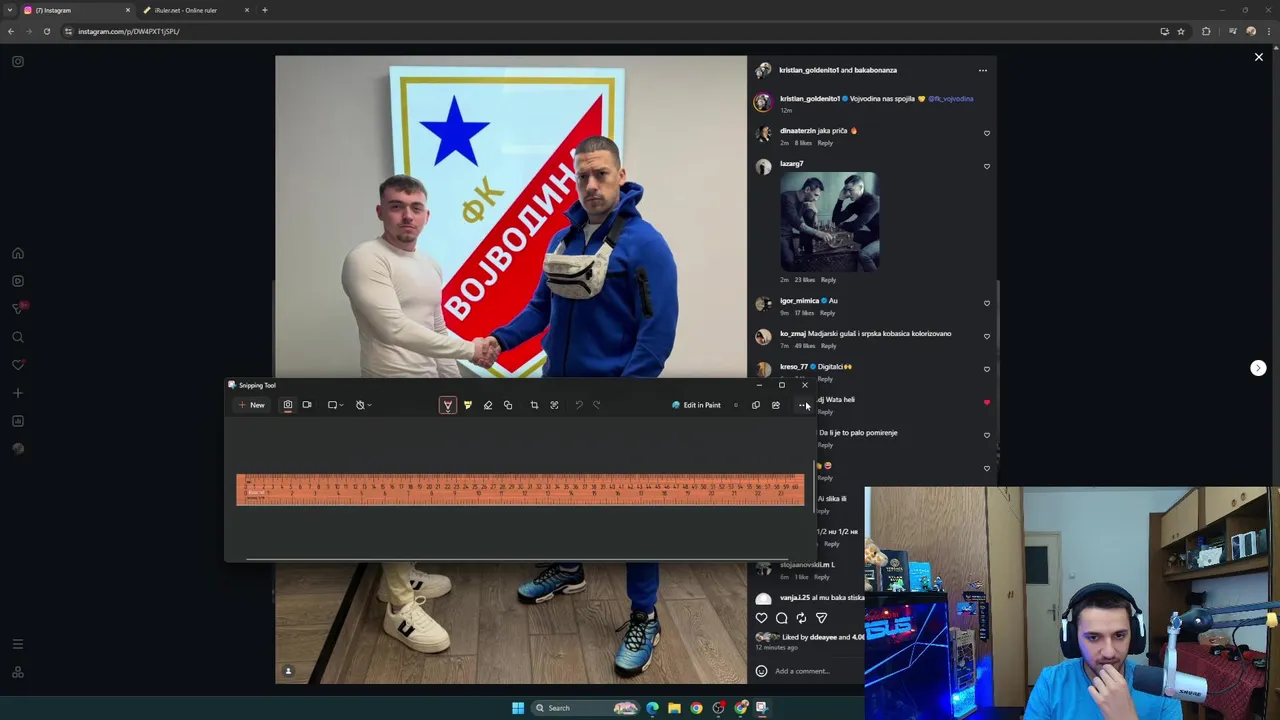
Task: Bookmark this page with star icon
Action: click(1181, 31)
